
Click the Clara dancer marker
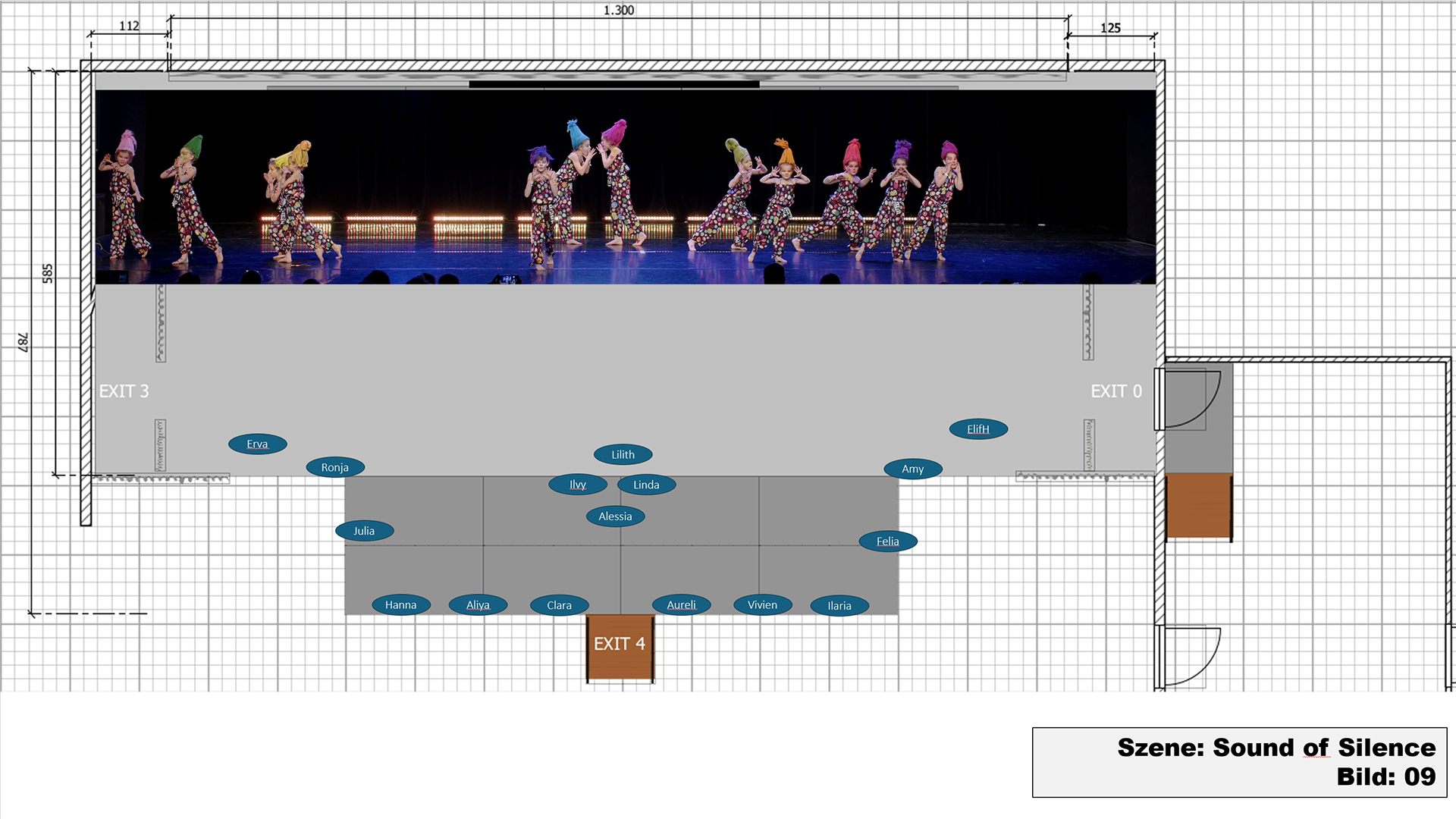point(559,605)
